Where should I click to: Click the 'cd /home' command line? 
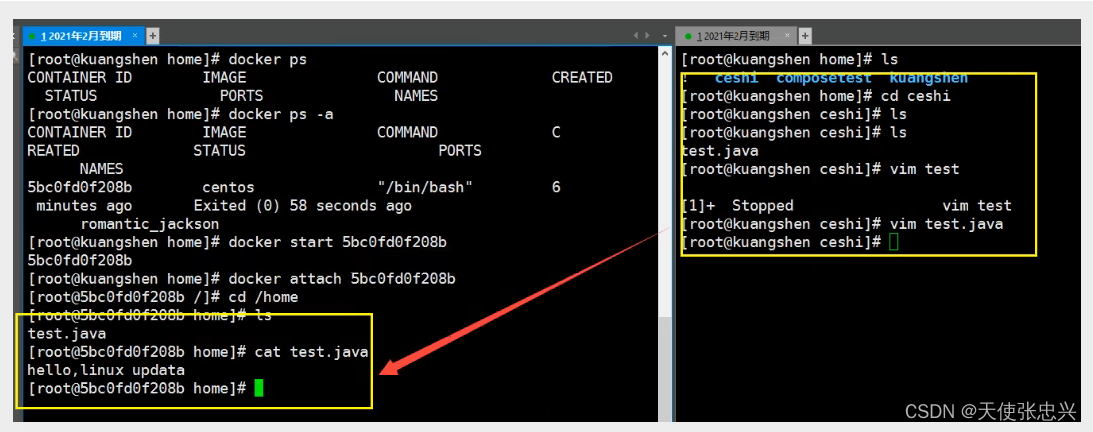[162, 298]
